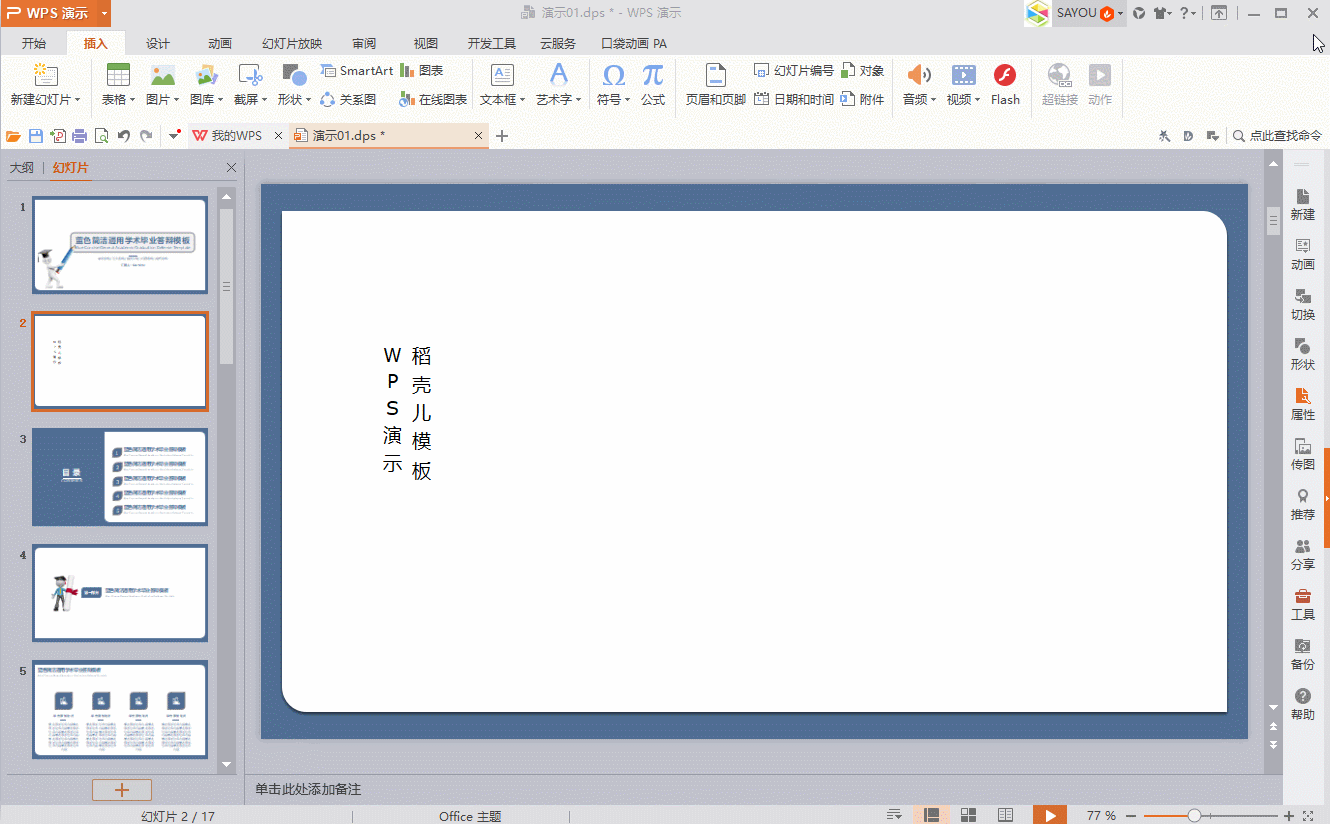
Task: Click the thumbnail pane scrollbar handle
Action: tap(227, 285)
